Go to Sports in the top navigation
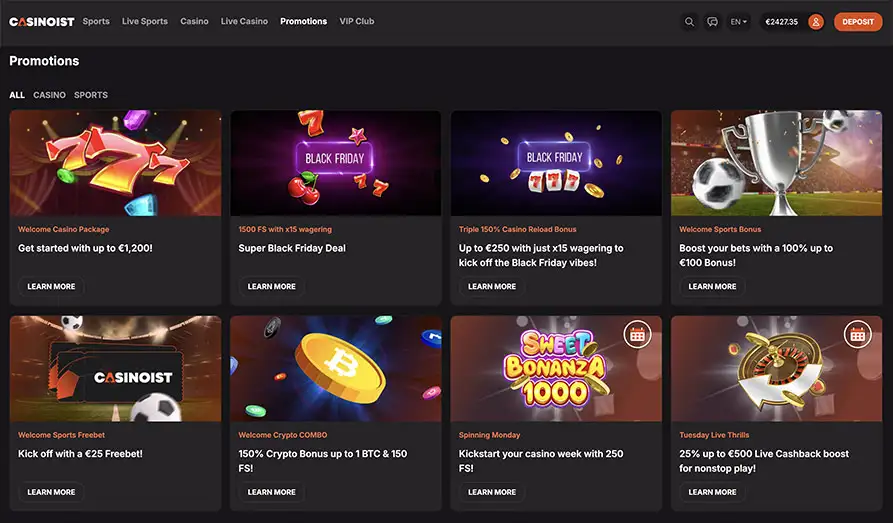Viewport: 893px width, 523px height. point(96,21)
